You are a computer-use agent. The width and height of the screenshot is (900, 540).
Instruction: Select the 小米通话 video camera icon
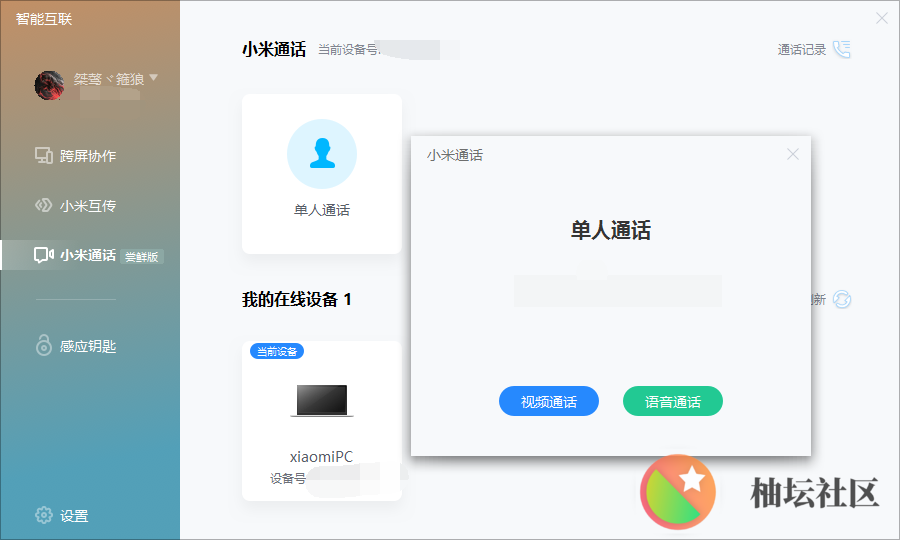[43, 255]
